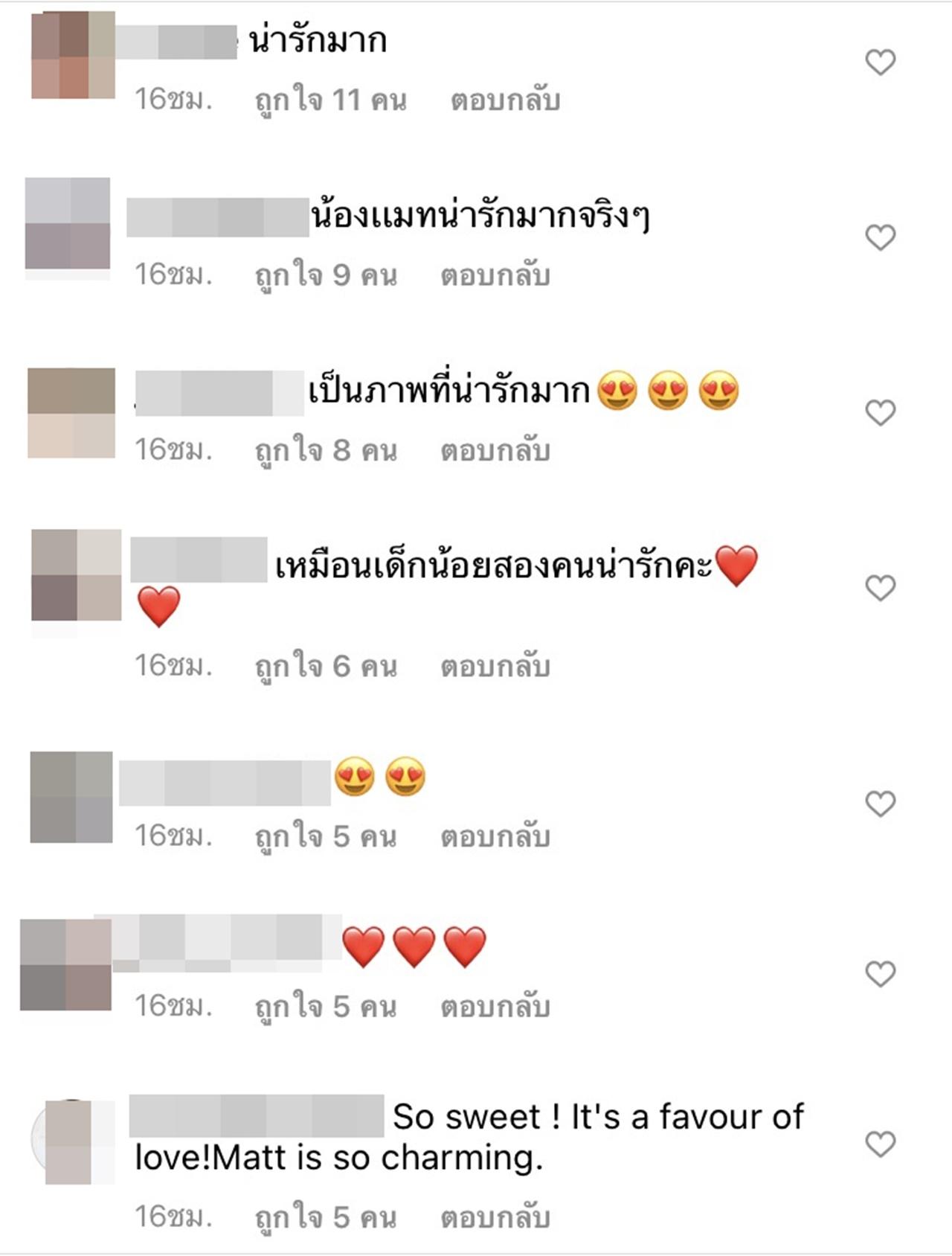Reply to the "น่ารักมาก" comment
This screenshot has height=1256, width=952.
505,100
